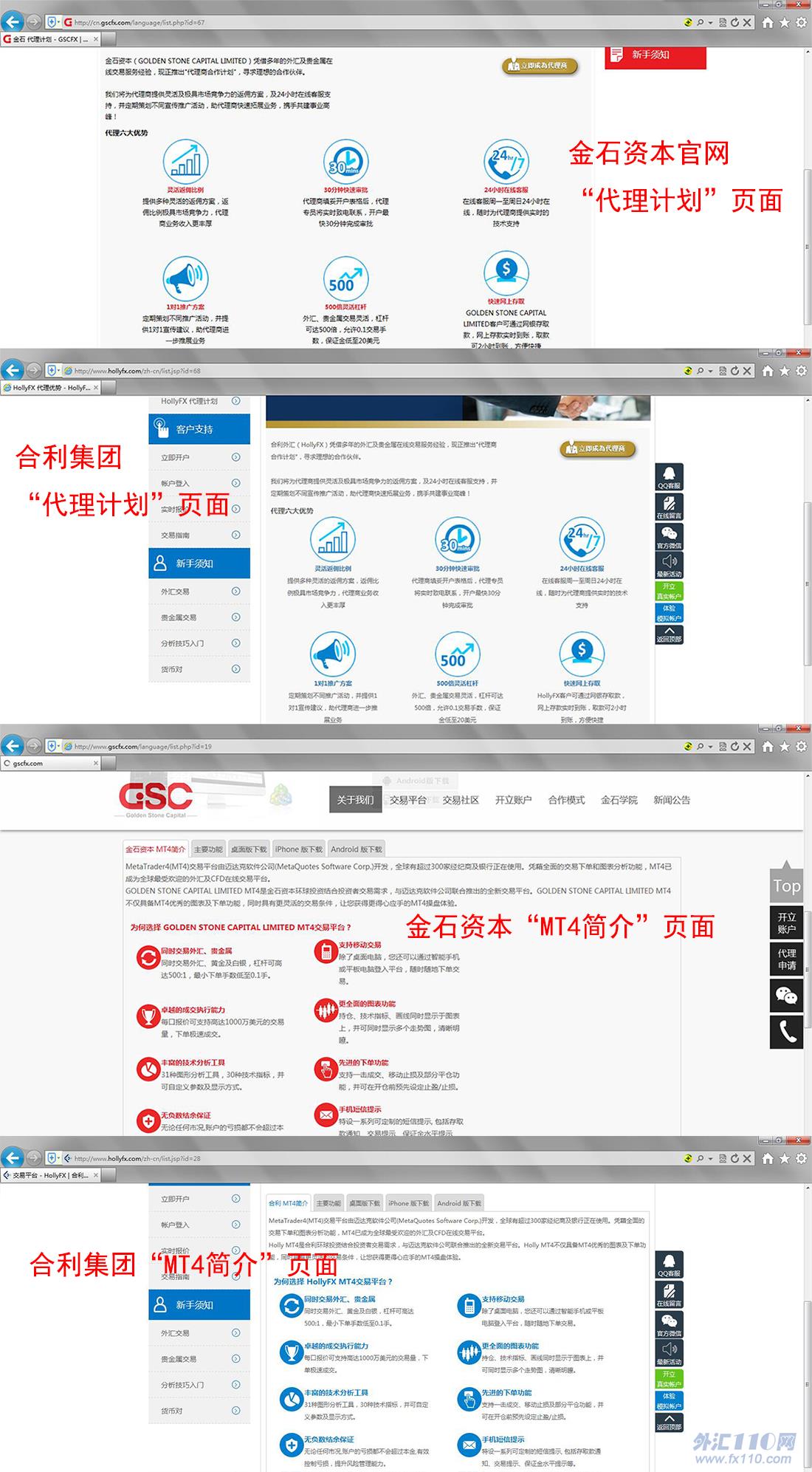
Task: Click 手机短信提示 envelope icon in gscfx.com MT4 window
Action: pos(326,1115)
